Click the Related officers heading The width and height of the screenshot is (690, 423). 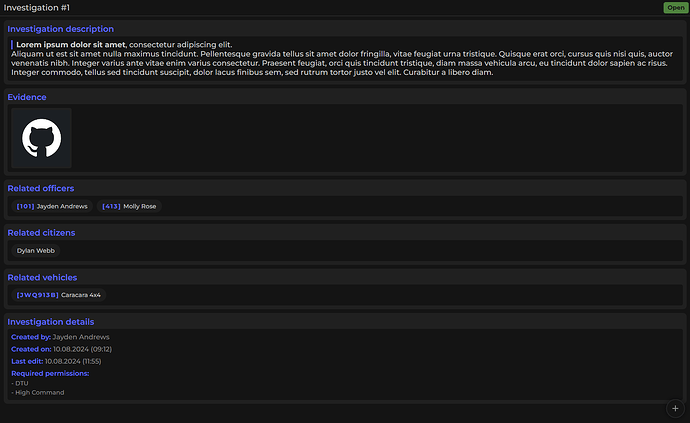[40, 188]
